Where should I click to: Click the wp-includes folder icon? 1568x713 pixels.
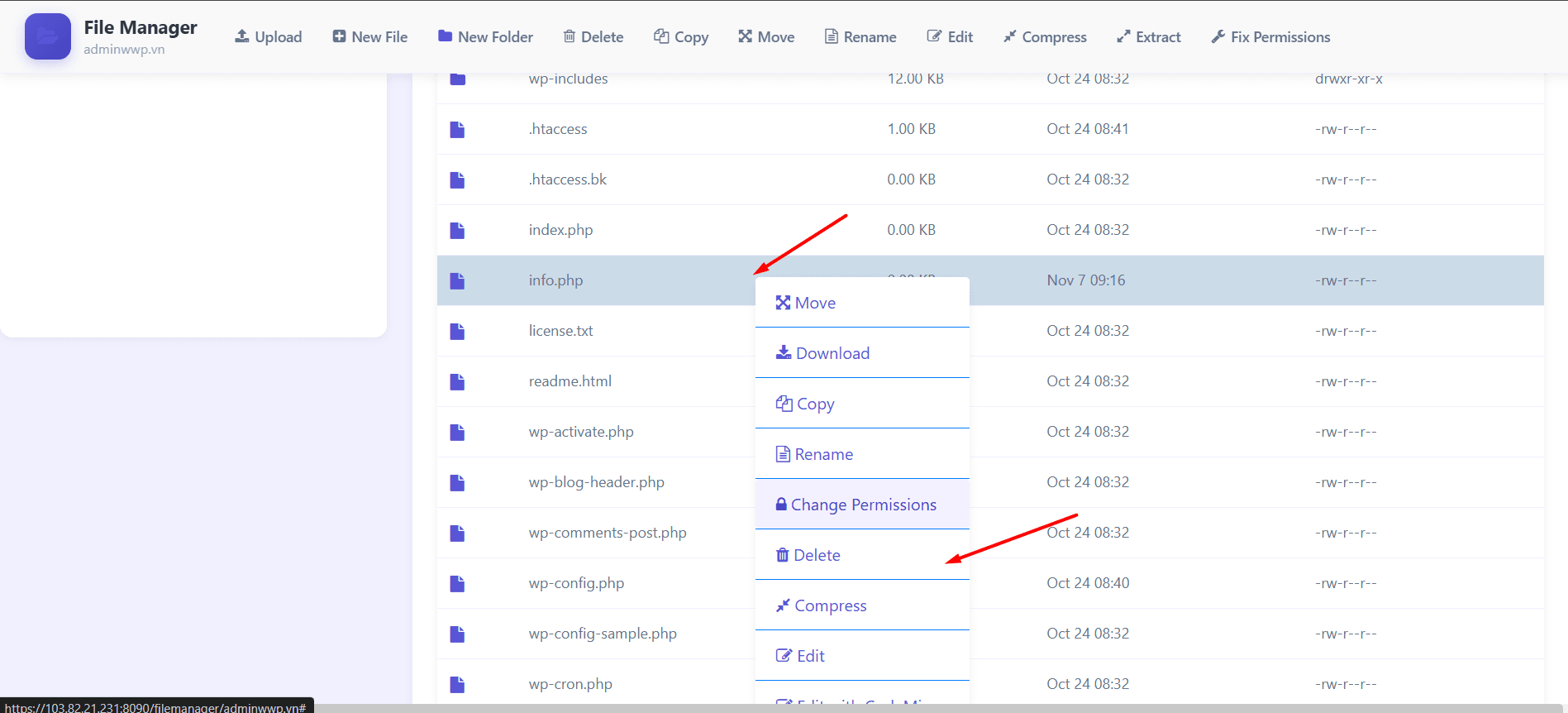point(458,79)
